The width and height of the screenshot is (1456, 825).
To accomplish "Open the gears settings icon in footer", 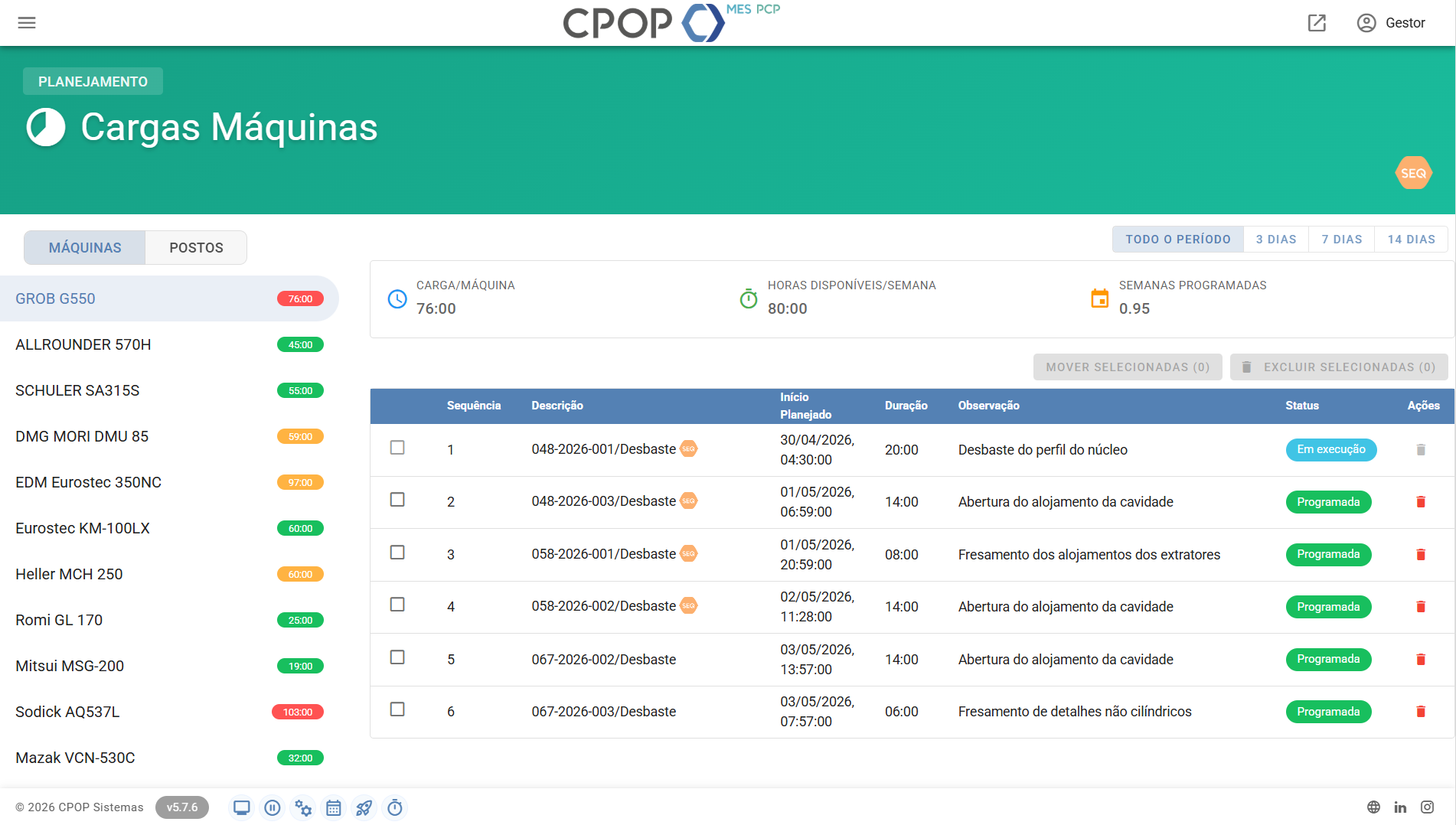I will tap(303, 807).
